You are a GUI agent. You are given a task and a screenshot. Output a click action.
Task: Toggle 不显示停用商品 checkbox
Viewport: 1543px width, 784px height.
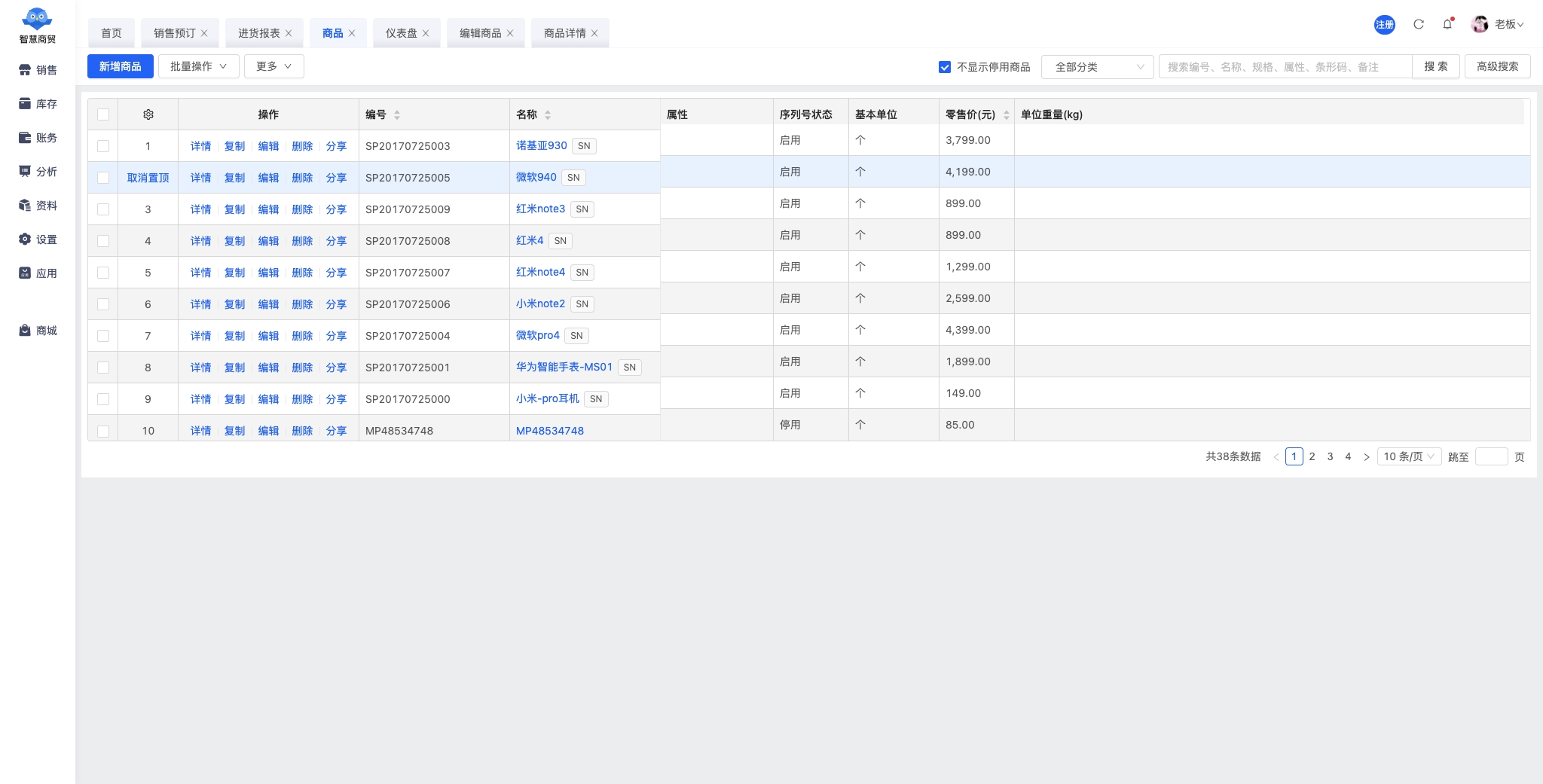pyautogui.click(x=945, y=67)
